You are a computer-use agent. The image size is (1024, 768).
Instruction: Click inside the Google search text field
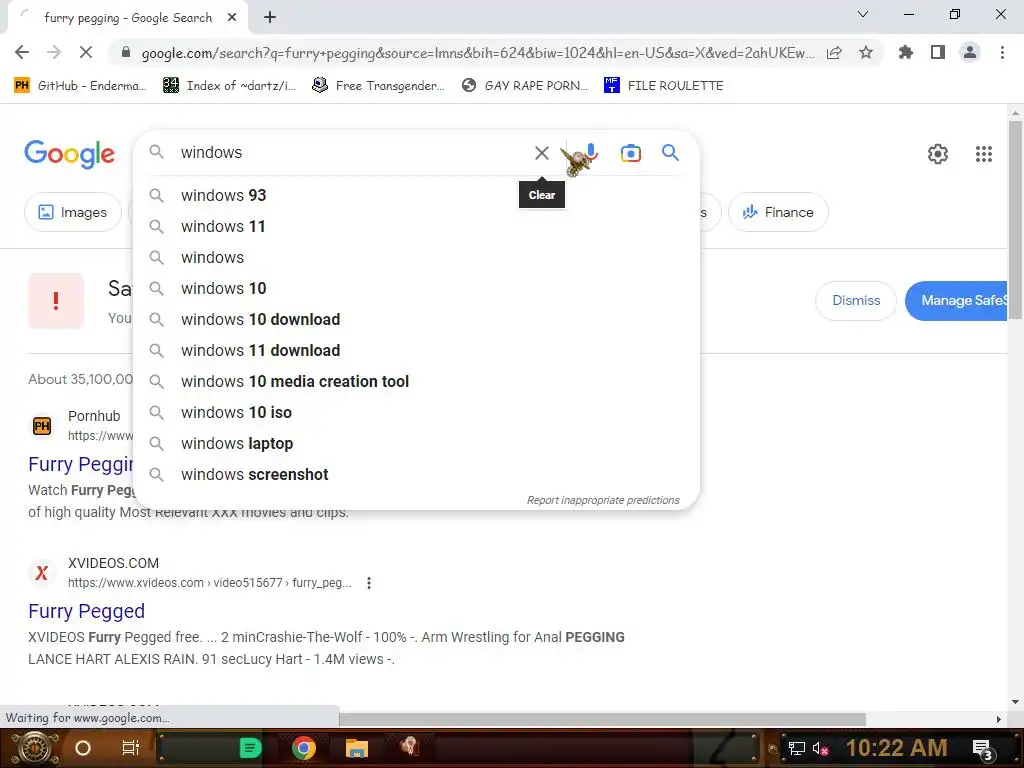click(353, 153)
